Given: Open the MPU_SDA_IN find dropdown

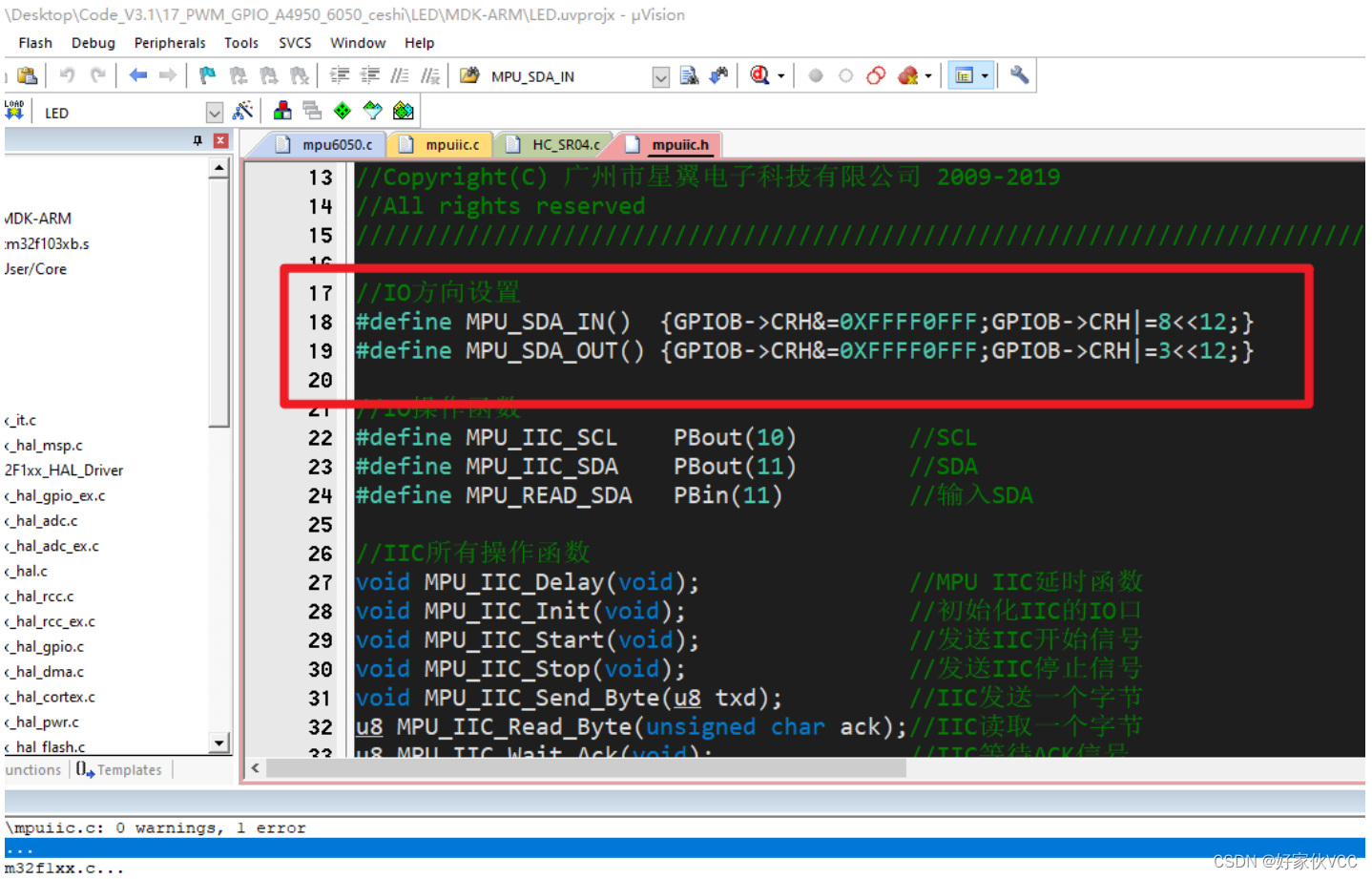Looking at the screenshot, I should tap(661, 77).
